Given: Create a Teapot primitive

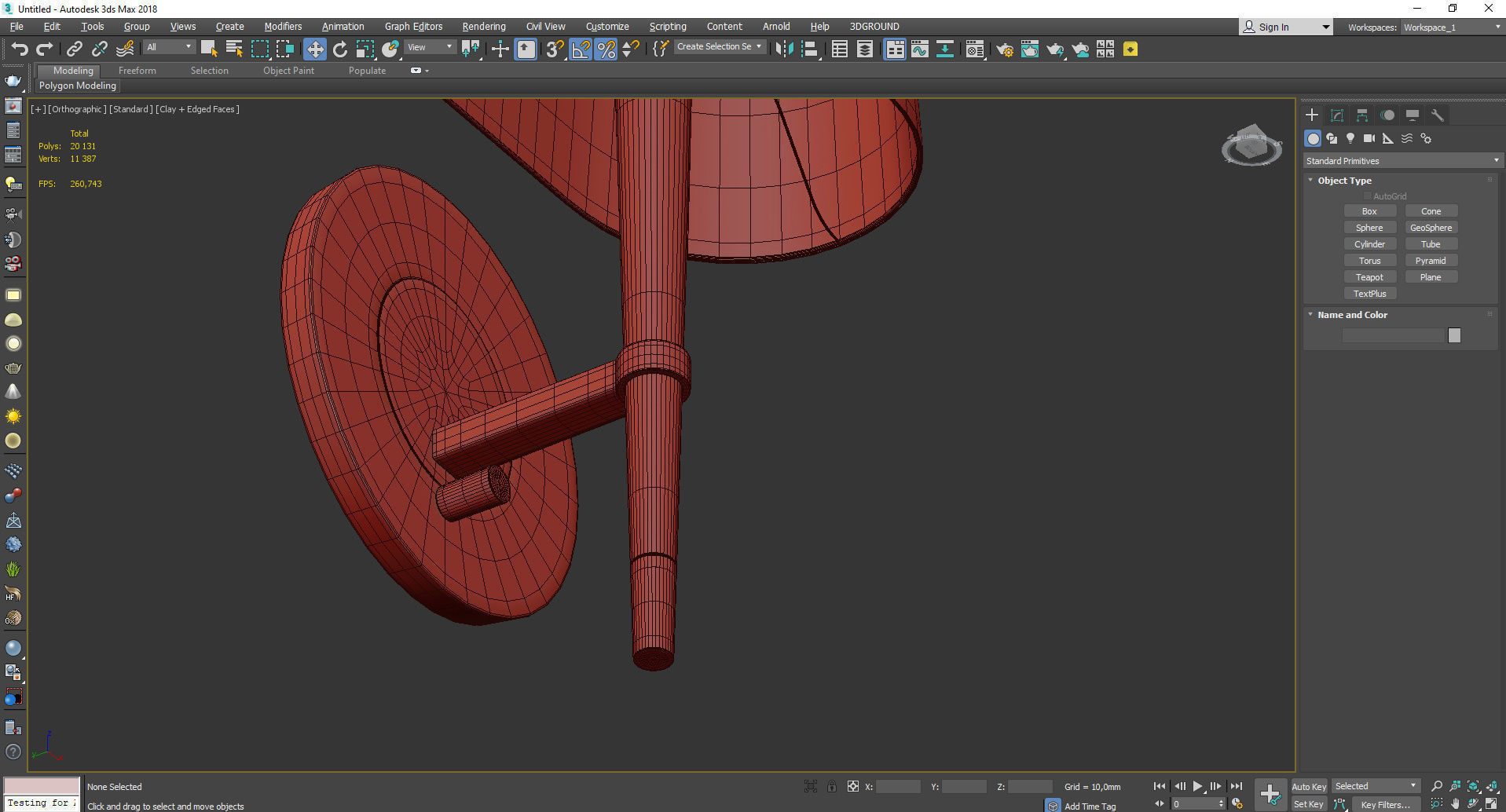Looking at the screenshot, I should coord(1369,277).
